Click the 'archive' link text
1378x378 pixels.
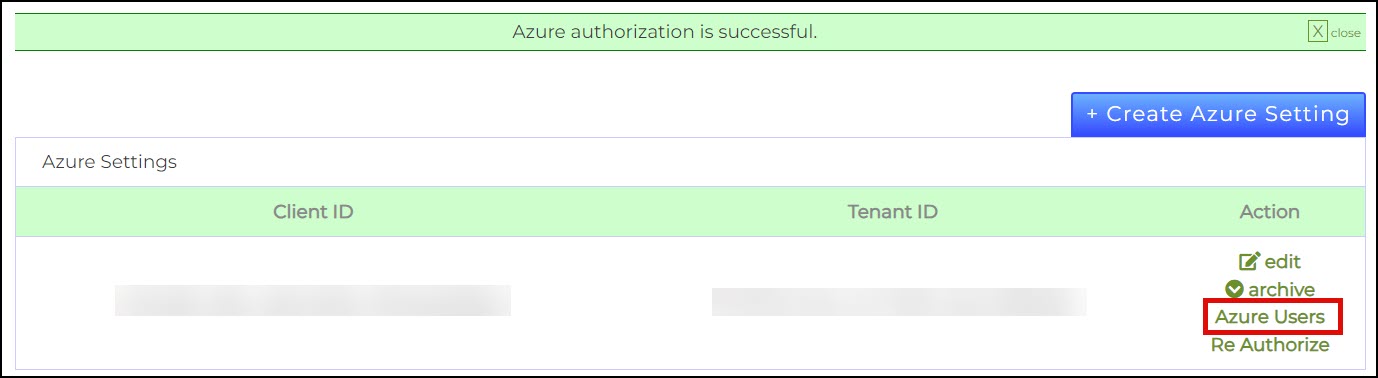pos(1281,289)
